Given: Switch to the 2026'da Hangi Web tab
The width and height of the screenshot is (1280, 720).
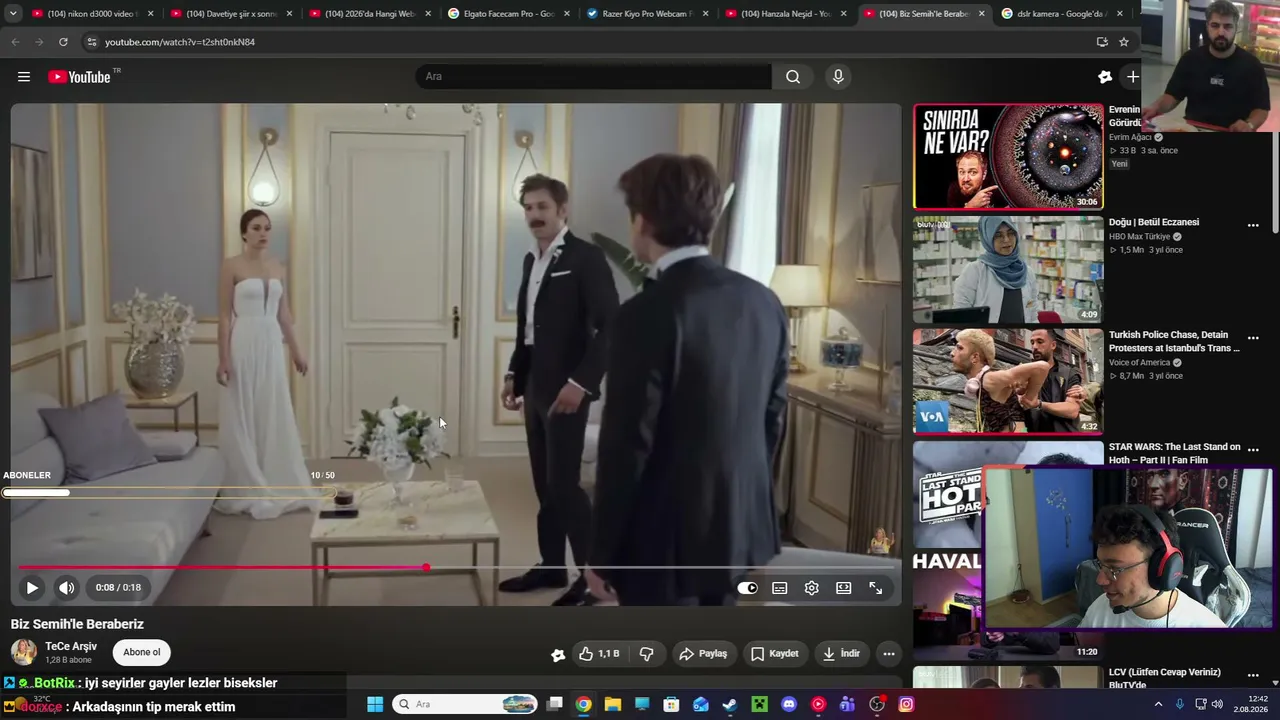Looking at the screenshot, I should click(x=369, y=14).
